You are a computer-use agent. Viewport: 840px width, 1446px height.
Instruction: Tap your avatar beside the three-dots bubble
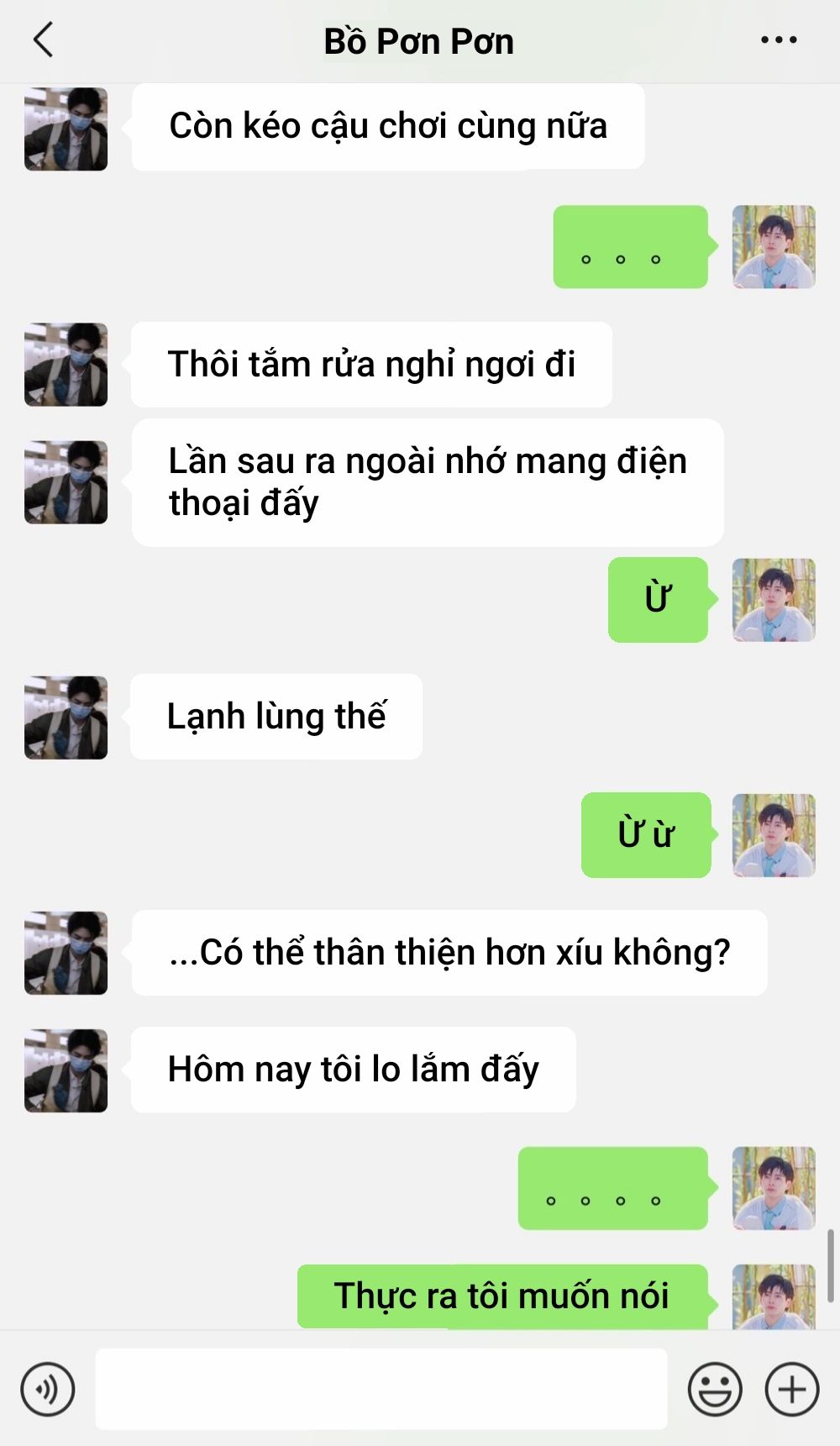point(774,247)
